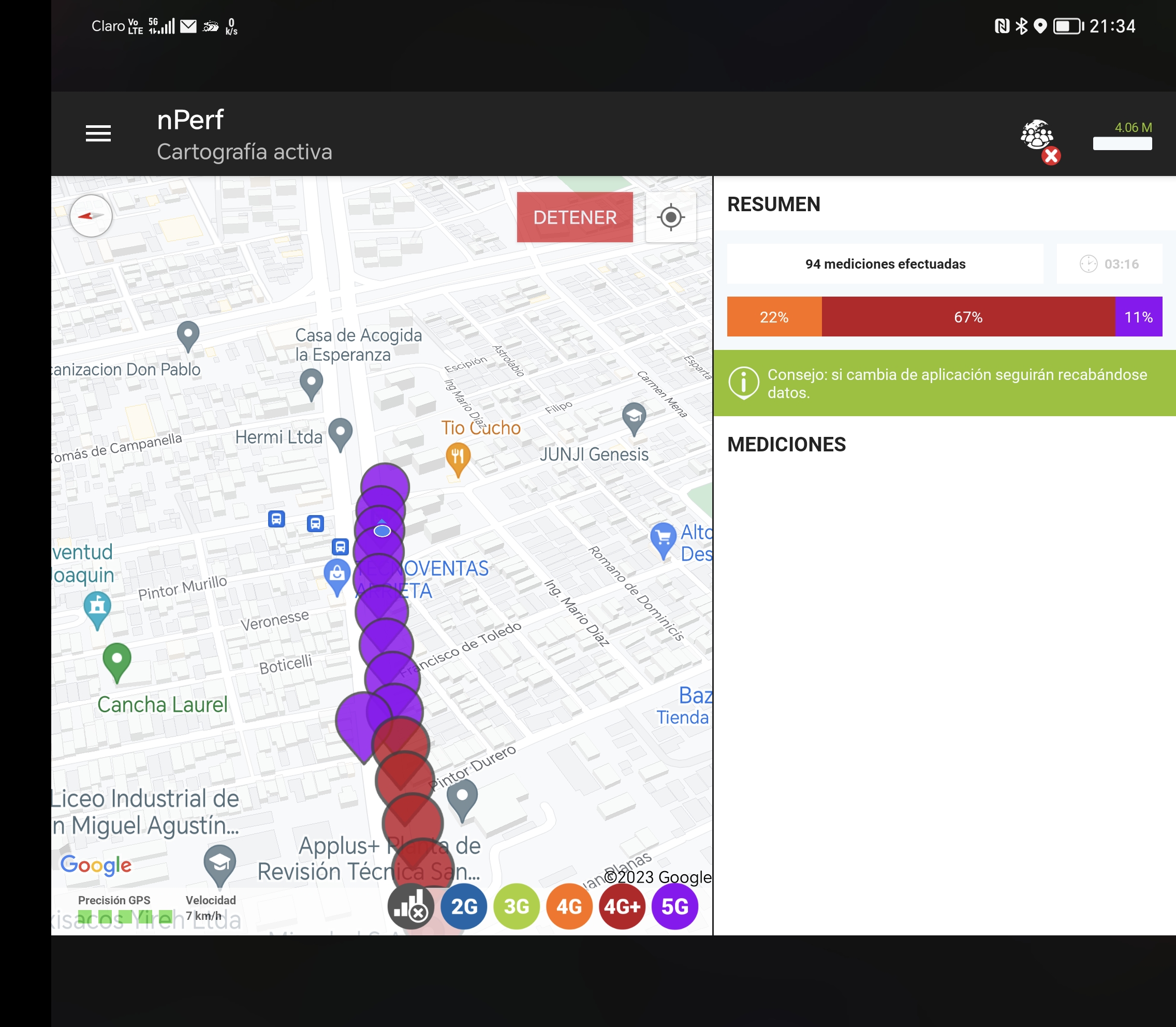
Task: Tap the TECNOVENTAS ARRIETA map label
Action: (422, 579)
